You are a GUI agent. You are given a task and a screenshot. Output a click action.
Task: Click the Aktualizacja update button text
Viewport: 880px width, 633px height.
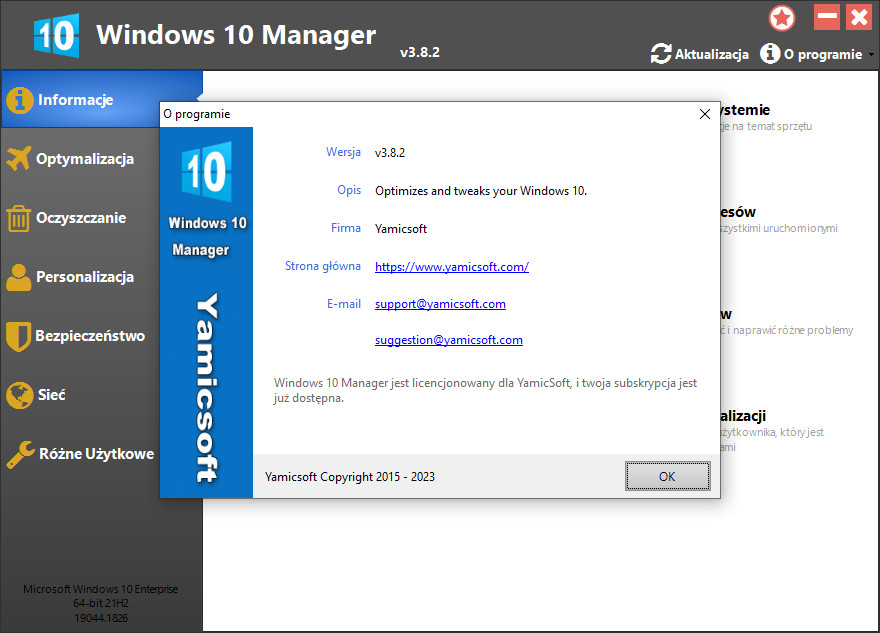pos(711,54)
